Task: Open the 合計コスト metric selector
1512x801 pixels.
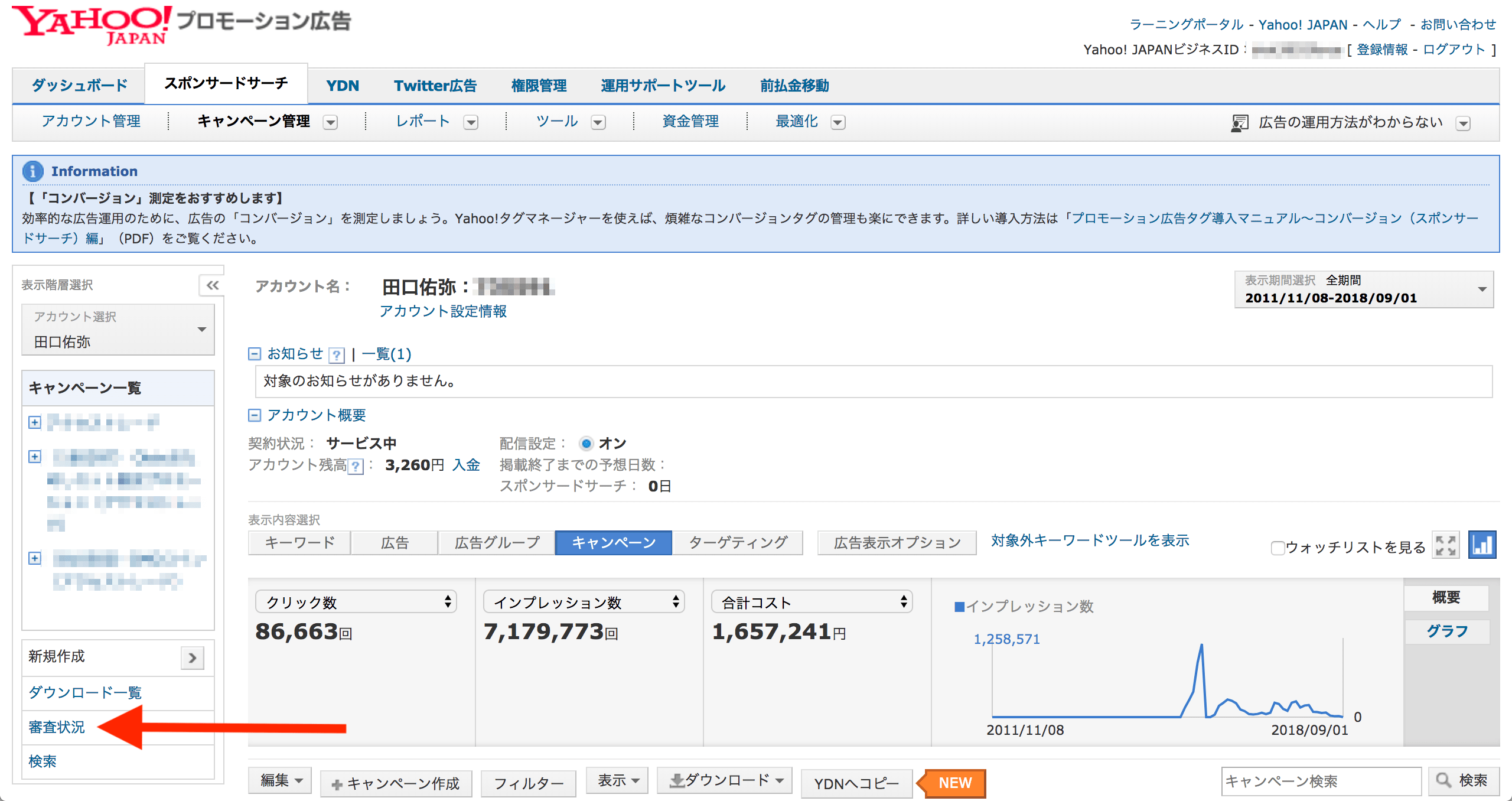Action: pos(812,602)
